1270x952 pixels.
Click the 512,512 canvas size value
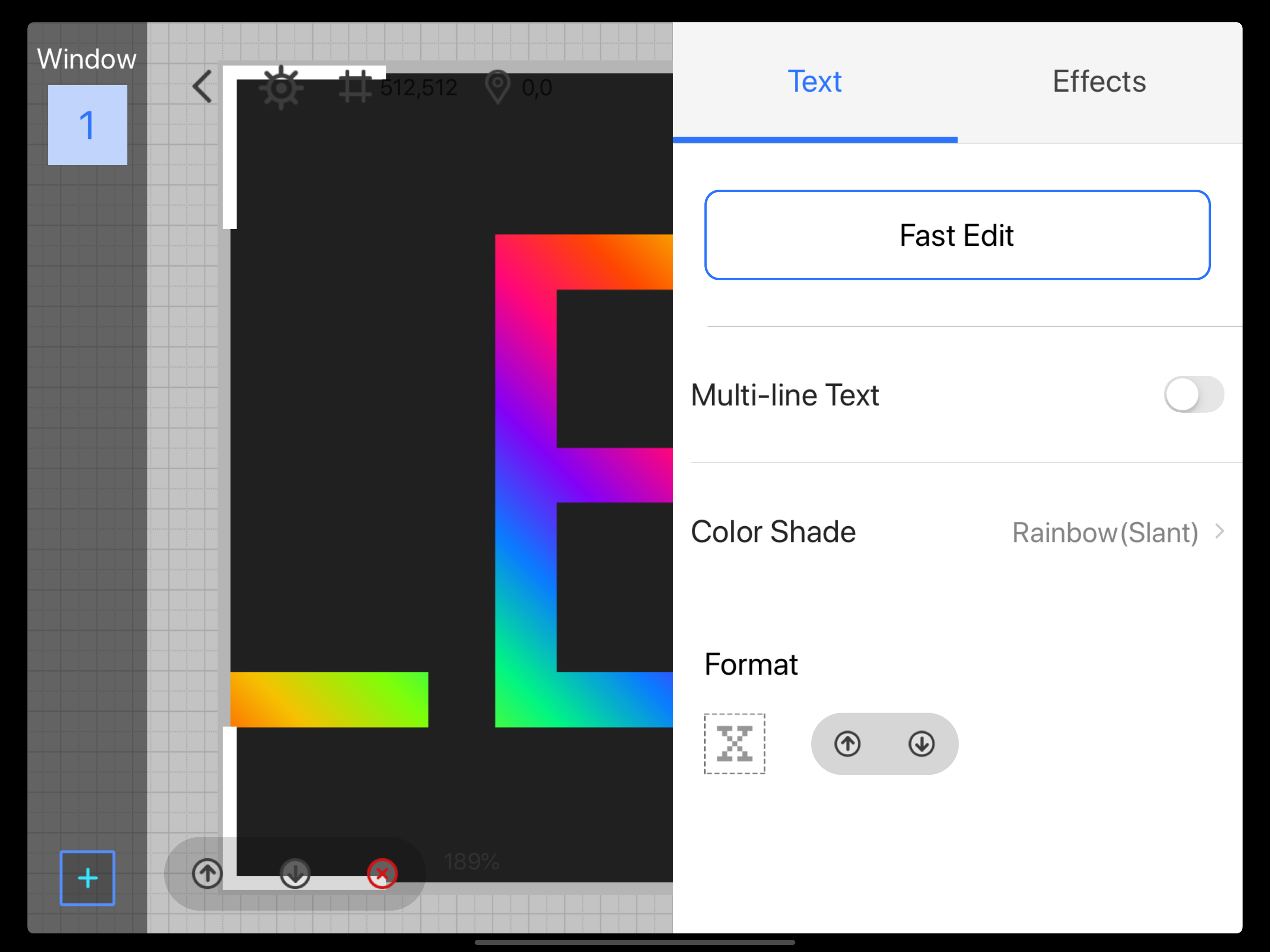(x=418, y=88)
